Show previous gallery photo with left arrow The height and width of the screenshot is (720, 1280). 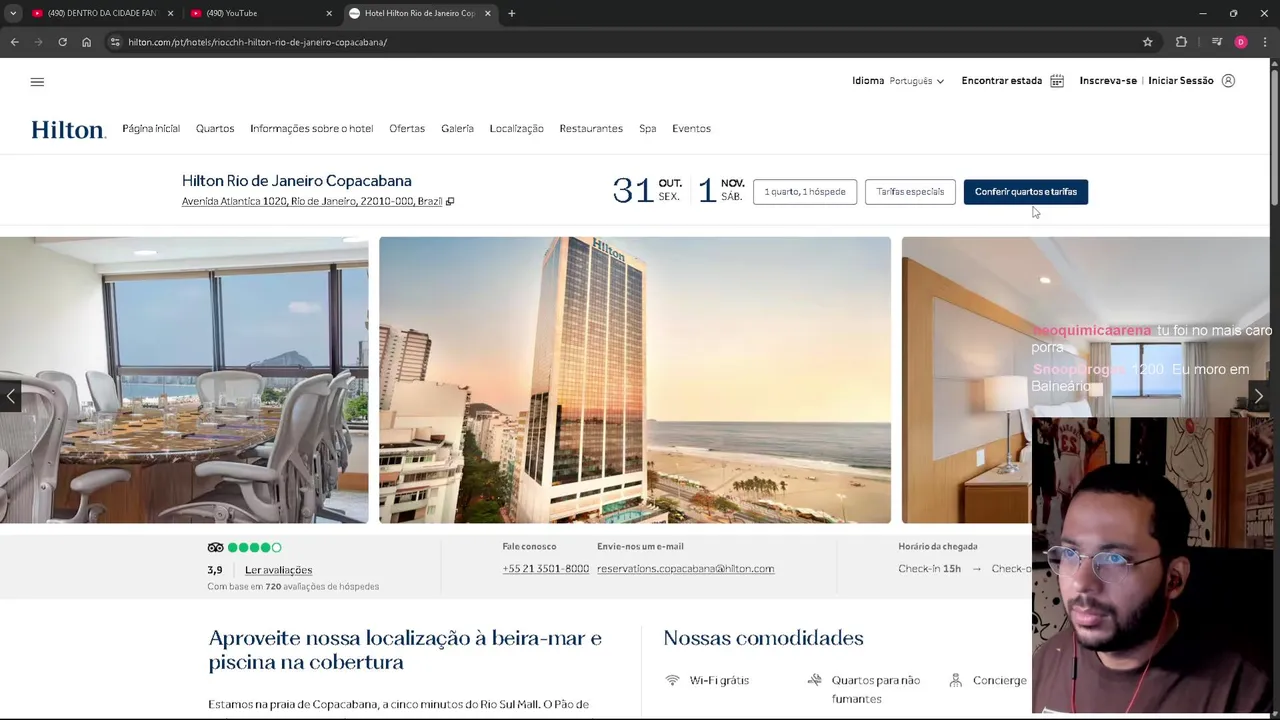pyautogui.click(x=10, y=396)
